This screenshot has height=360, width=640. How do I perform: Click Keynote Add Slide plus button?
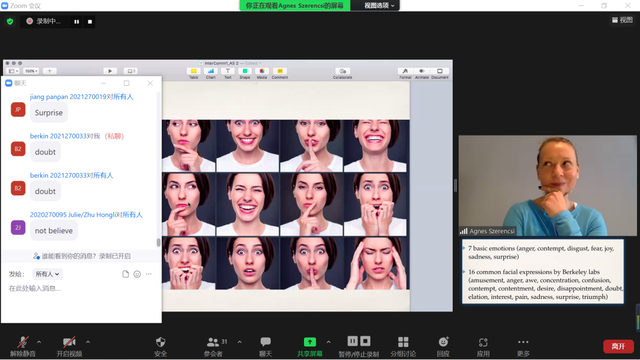(x=49, y=71)
